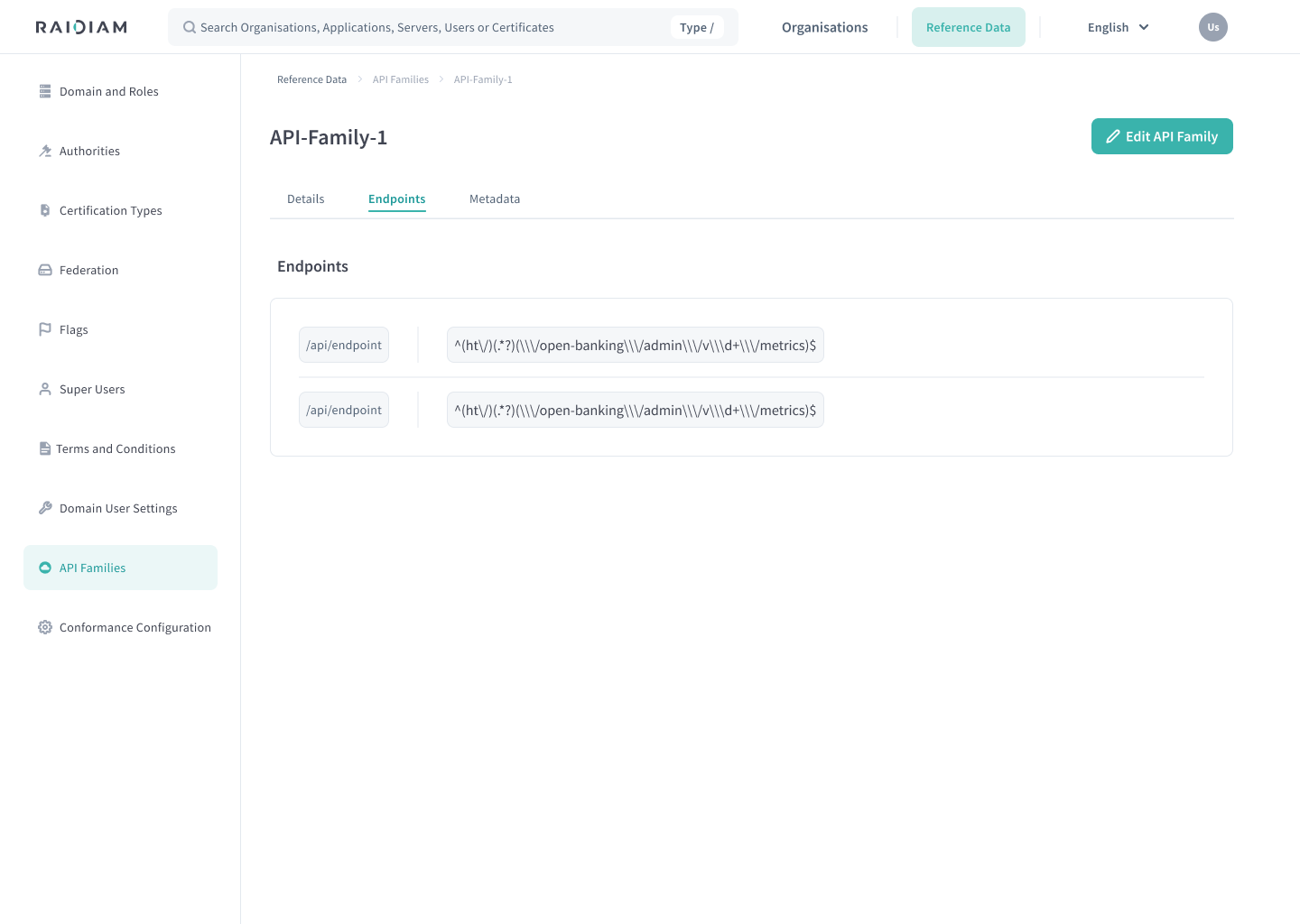
Task: Expand the English language dropdown
Action: pos(1118,27)
